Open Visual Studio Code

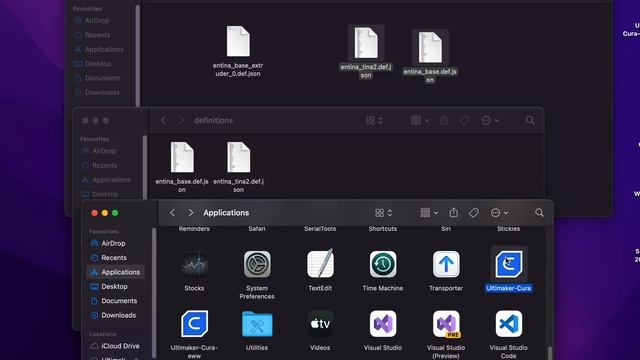tap(509, 324)
